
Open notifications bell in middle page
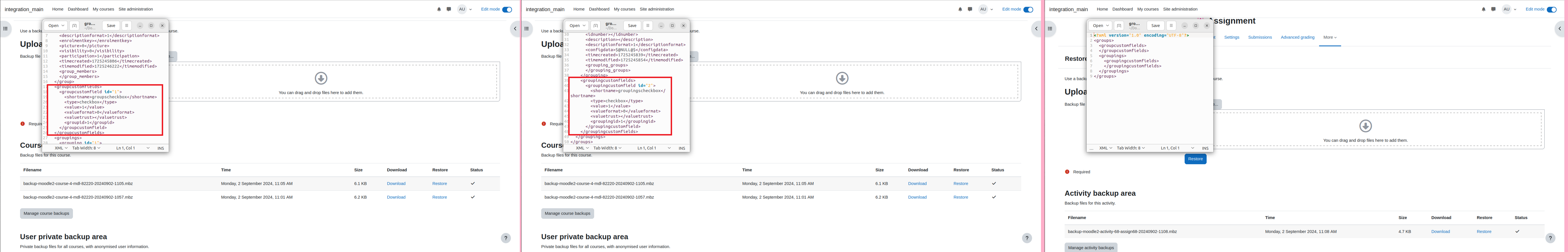pos(960,9)
